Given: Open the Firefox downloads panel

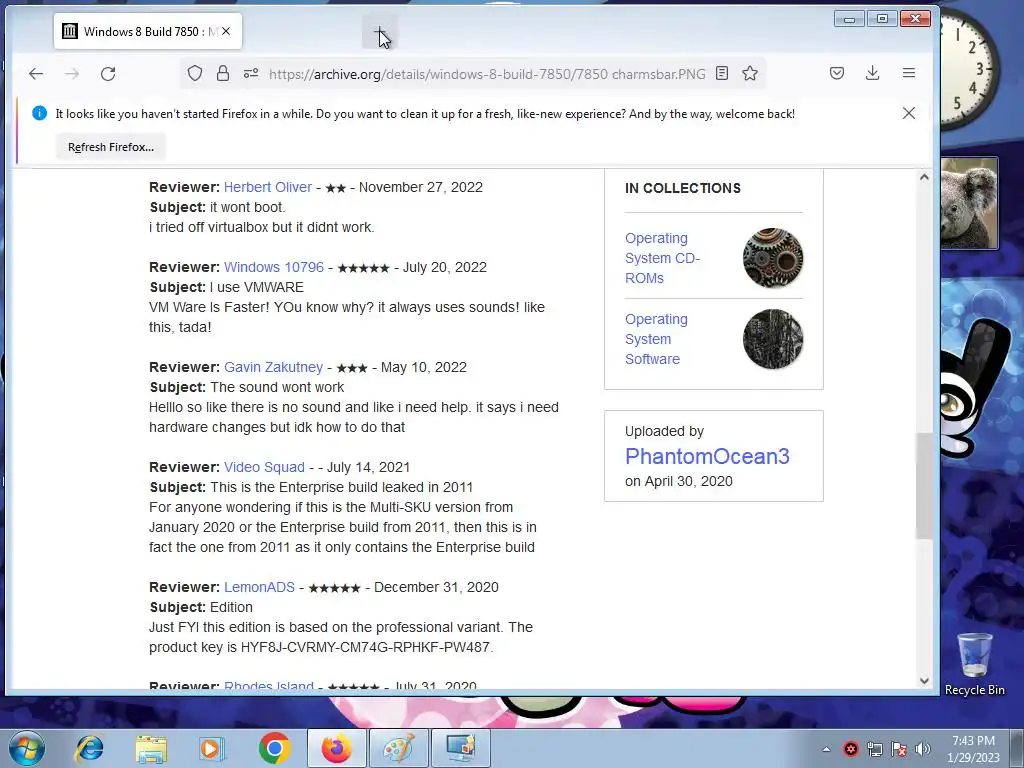Looking at the screenshot, I should [872, 73].
